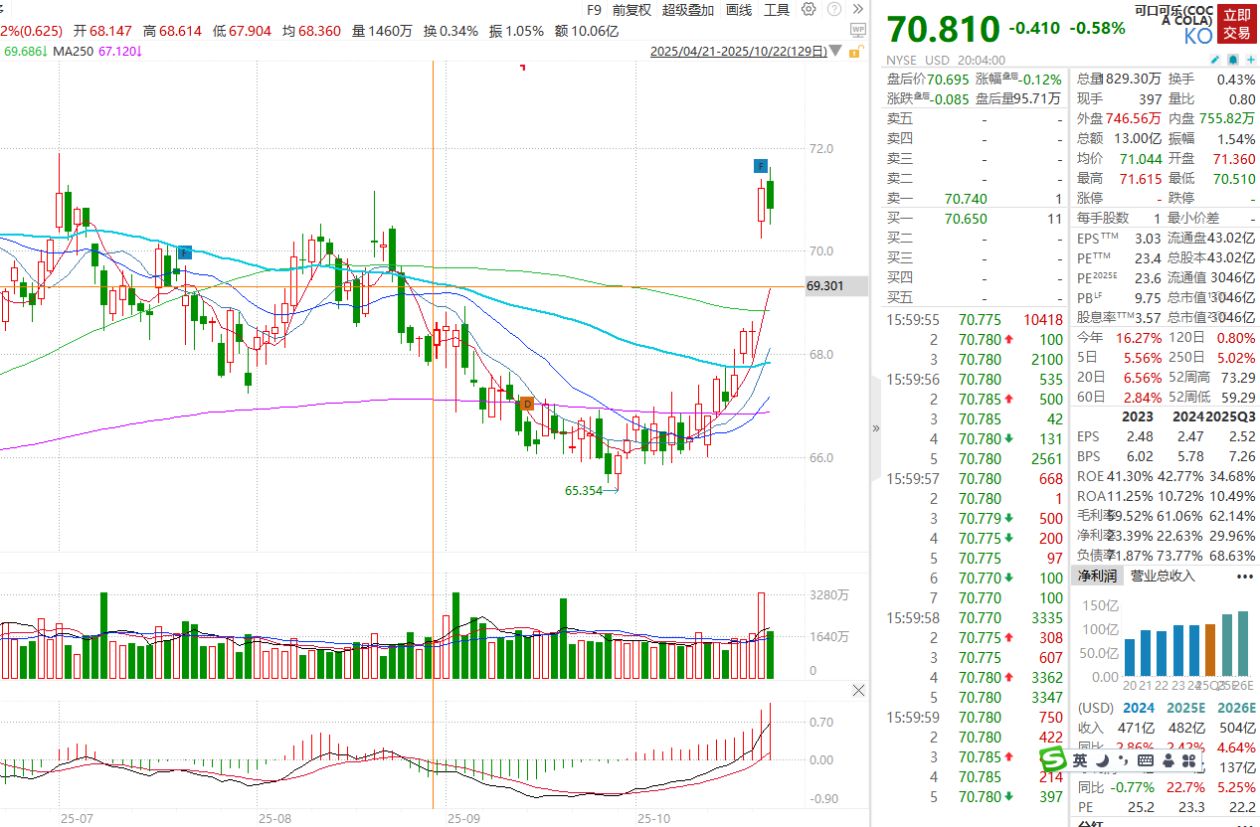Image resolution: width=1260 pixels, height=827 pixels.
Task: Open the 前复权 adjustment dropdown
Action: click(631, 9)
